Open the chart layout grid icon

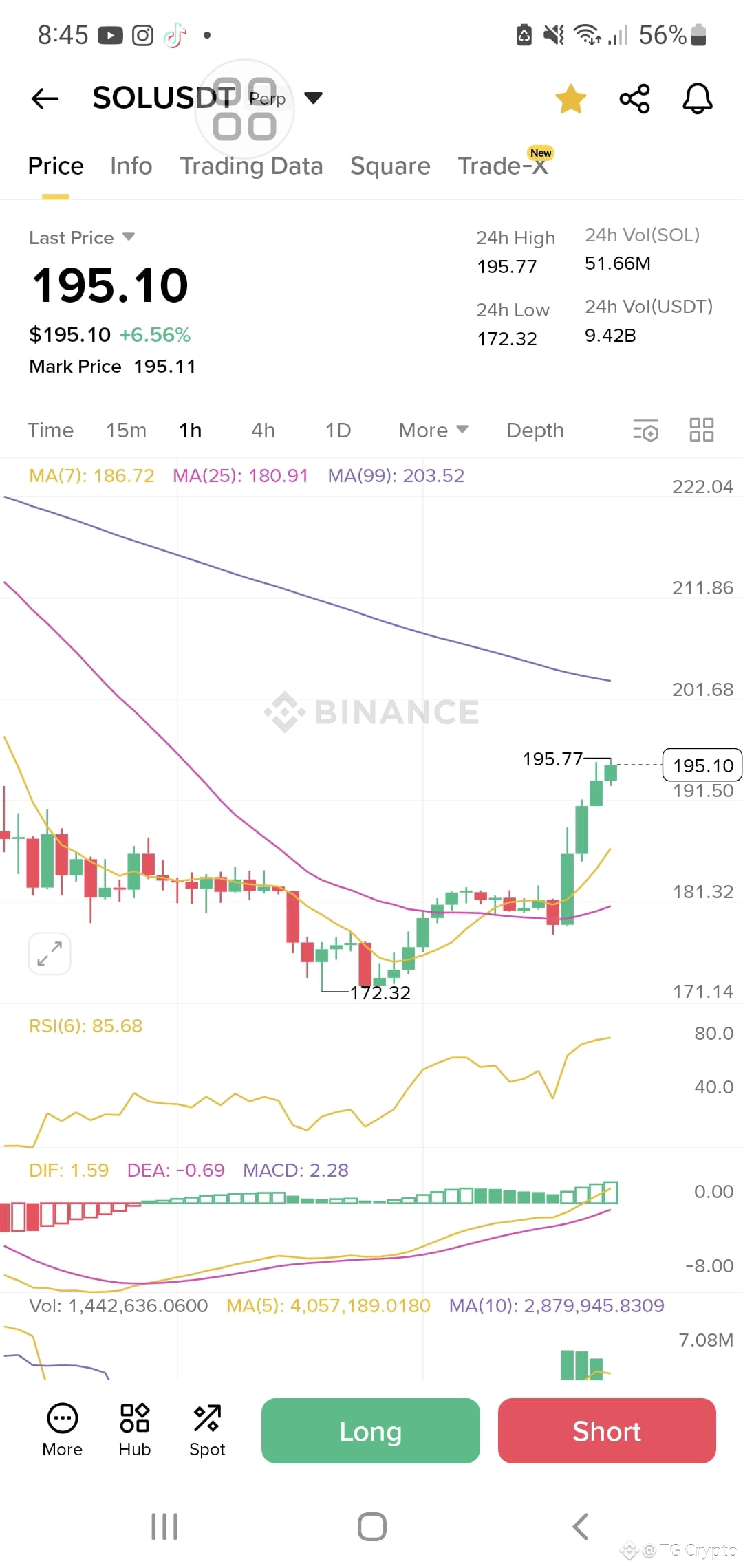pos(702,430)
